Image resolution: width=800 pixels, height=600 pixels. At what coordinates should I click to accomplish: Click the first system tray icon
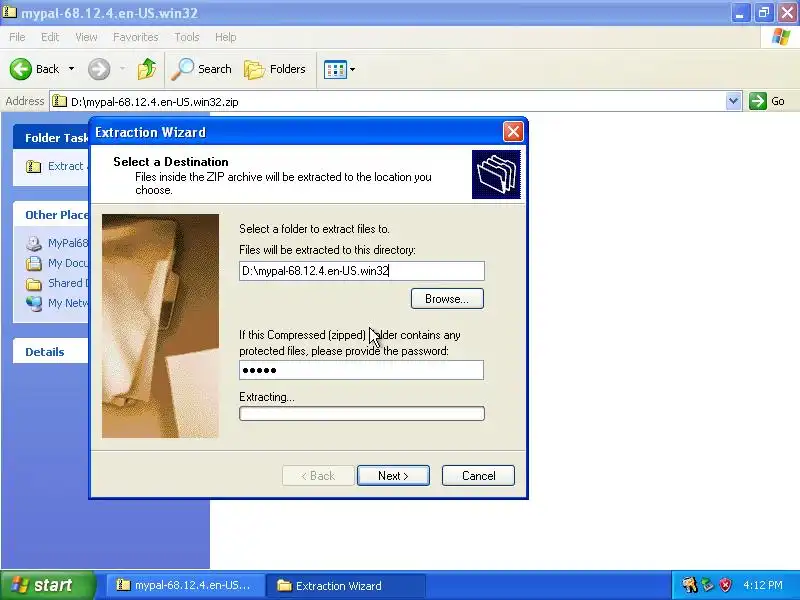click(x=690, y=585)
